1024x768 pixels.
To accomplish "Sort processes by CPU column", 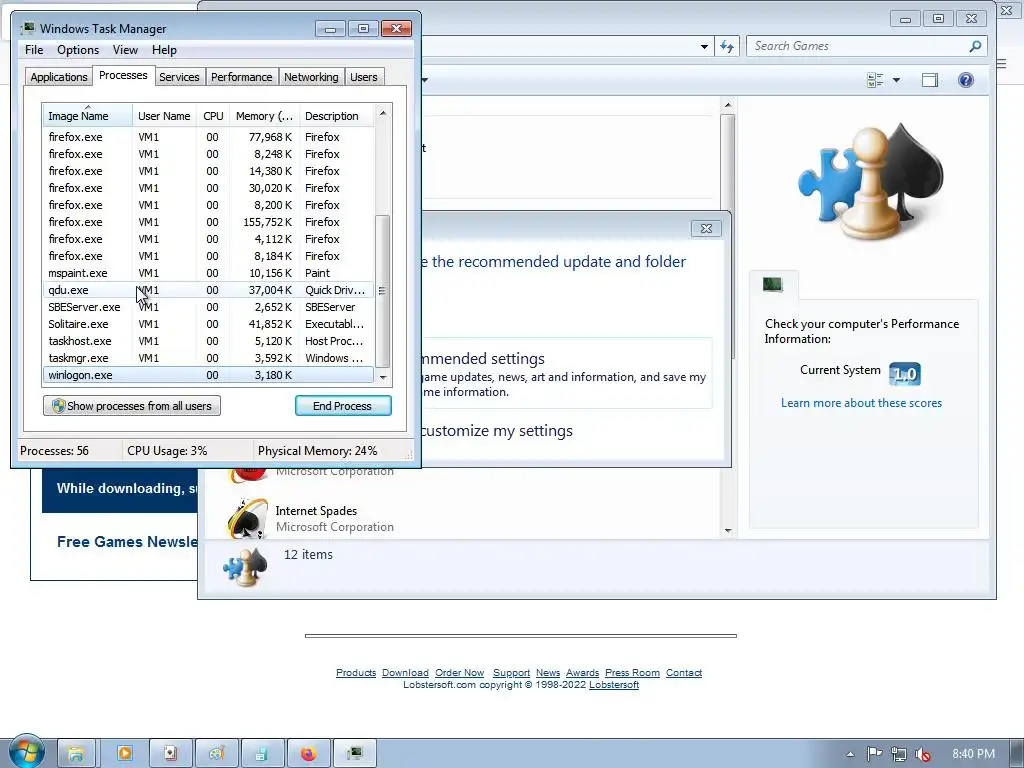I will coord(213,116).
